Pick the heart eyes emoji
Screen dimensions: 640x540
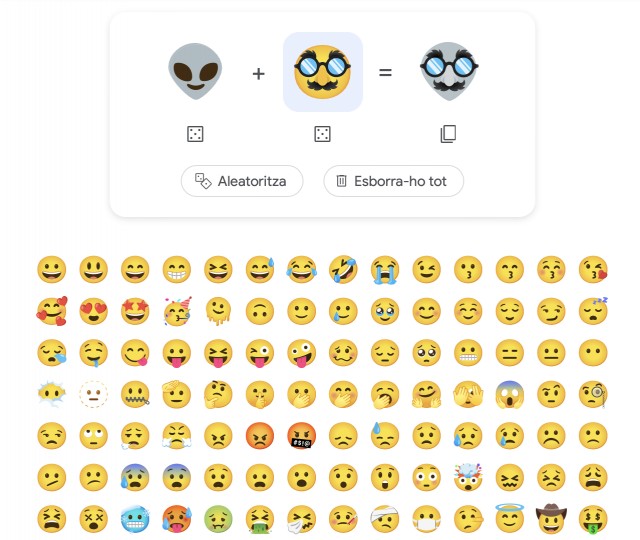[x=93, y=311]
